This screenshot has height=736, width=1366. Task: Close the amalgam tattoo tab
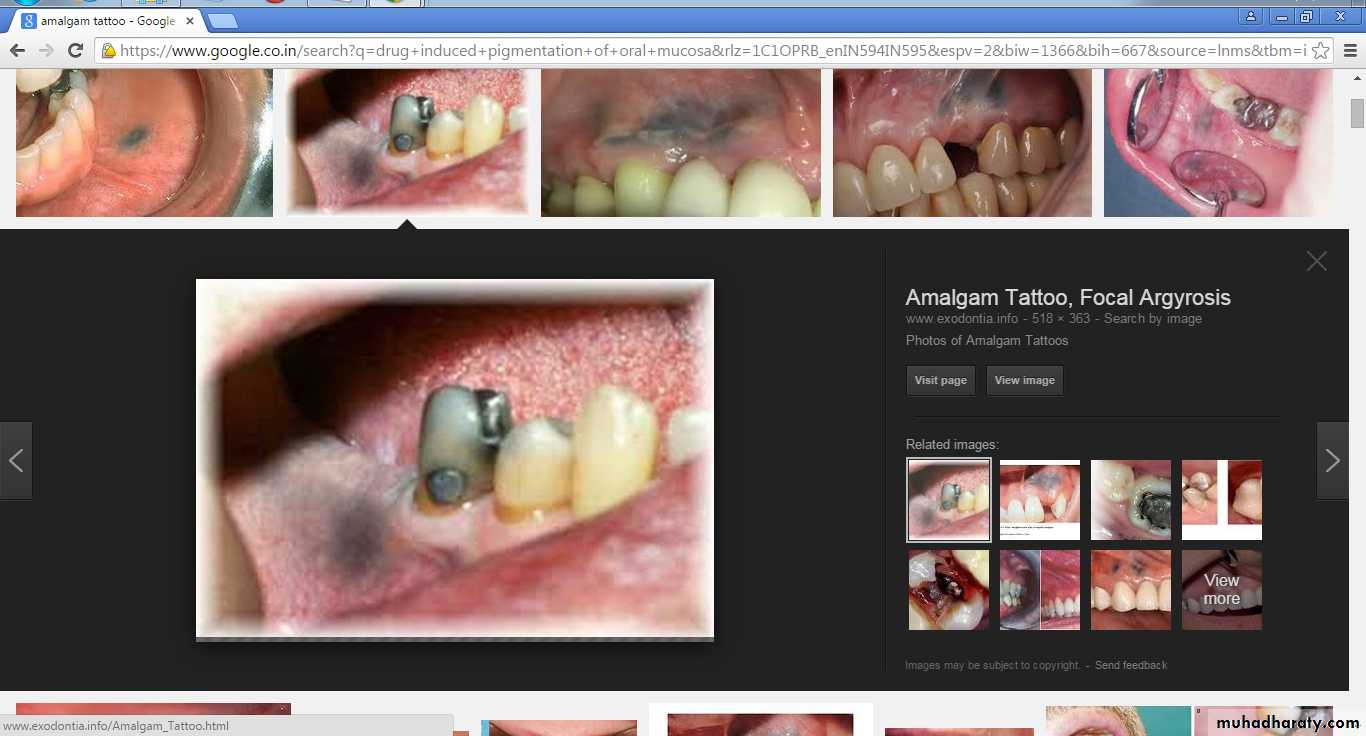tap(190, 21)
